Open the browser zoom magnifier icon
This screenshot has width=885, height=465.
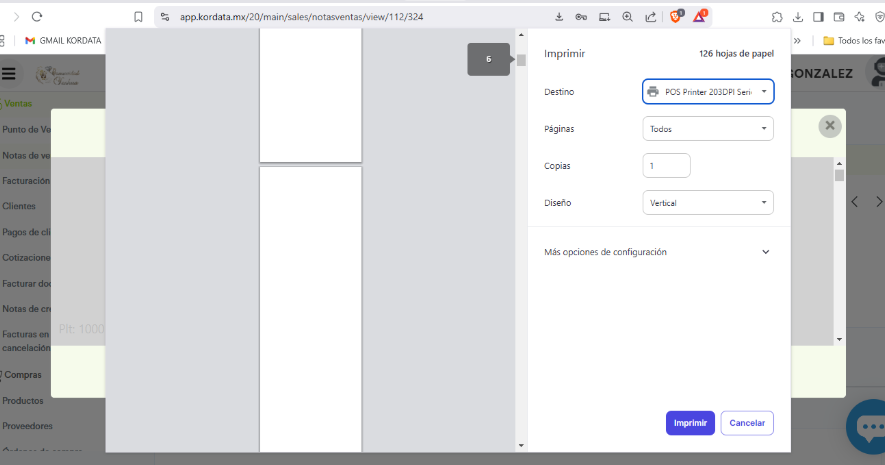coord(627,16)
